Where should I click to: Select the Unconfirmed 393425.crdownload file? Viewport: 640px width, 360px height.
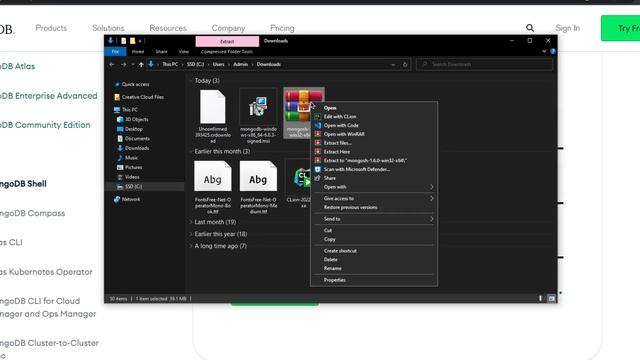click(213, 116)
